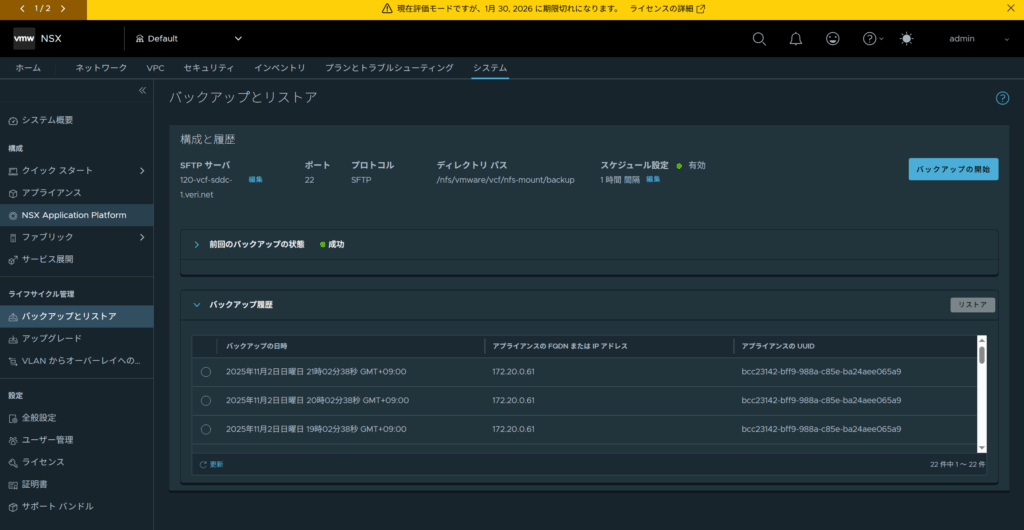Click the page help icon beside title
1024x530 pixels.
(x=1002, y=98)
